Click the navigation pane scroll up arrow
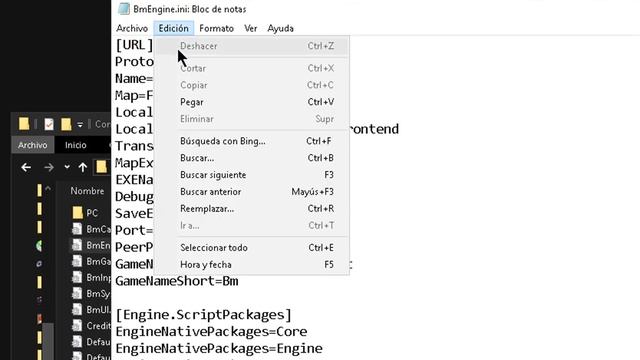The image size is (640, 360). point(48,189)
